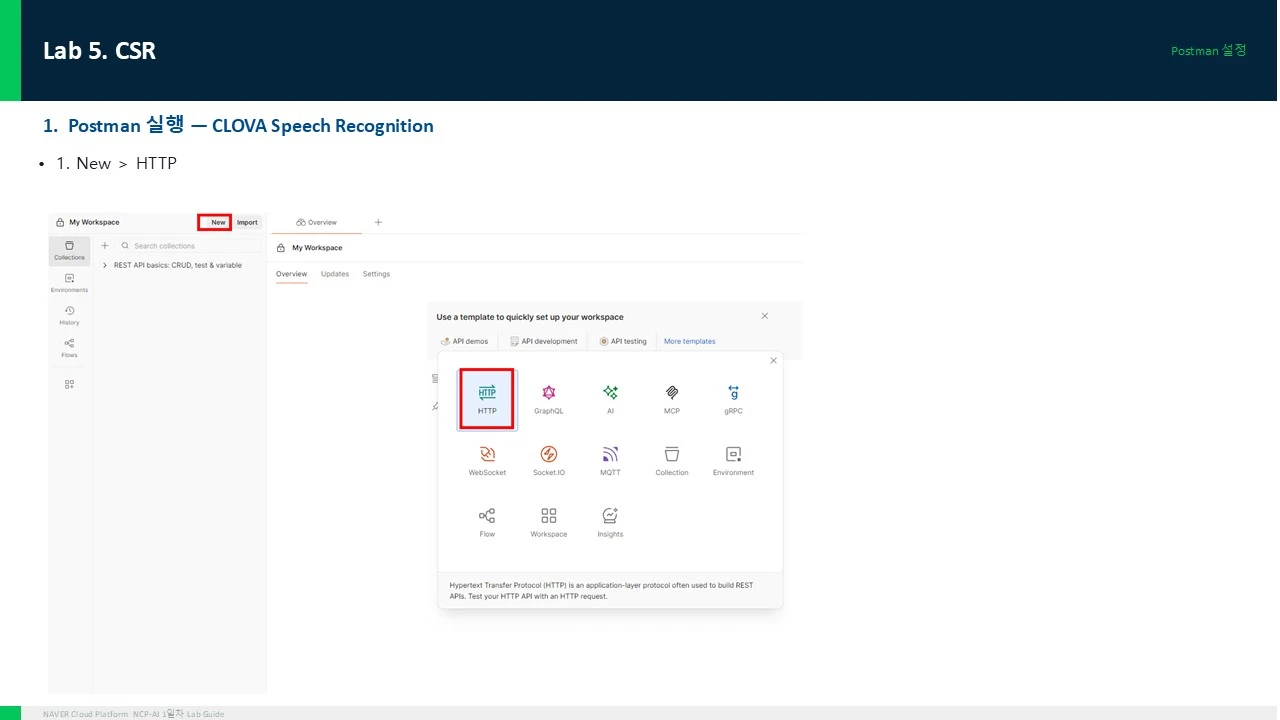
Task: Close the new item popup with its X
Action: (x=773, y=360)
